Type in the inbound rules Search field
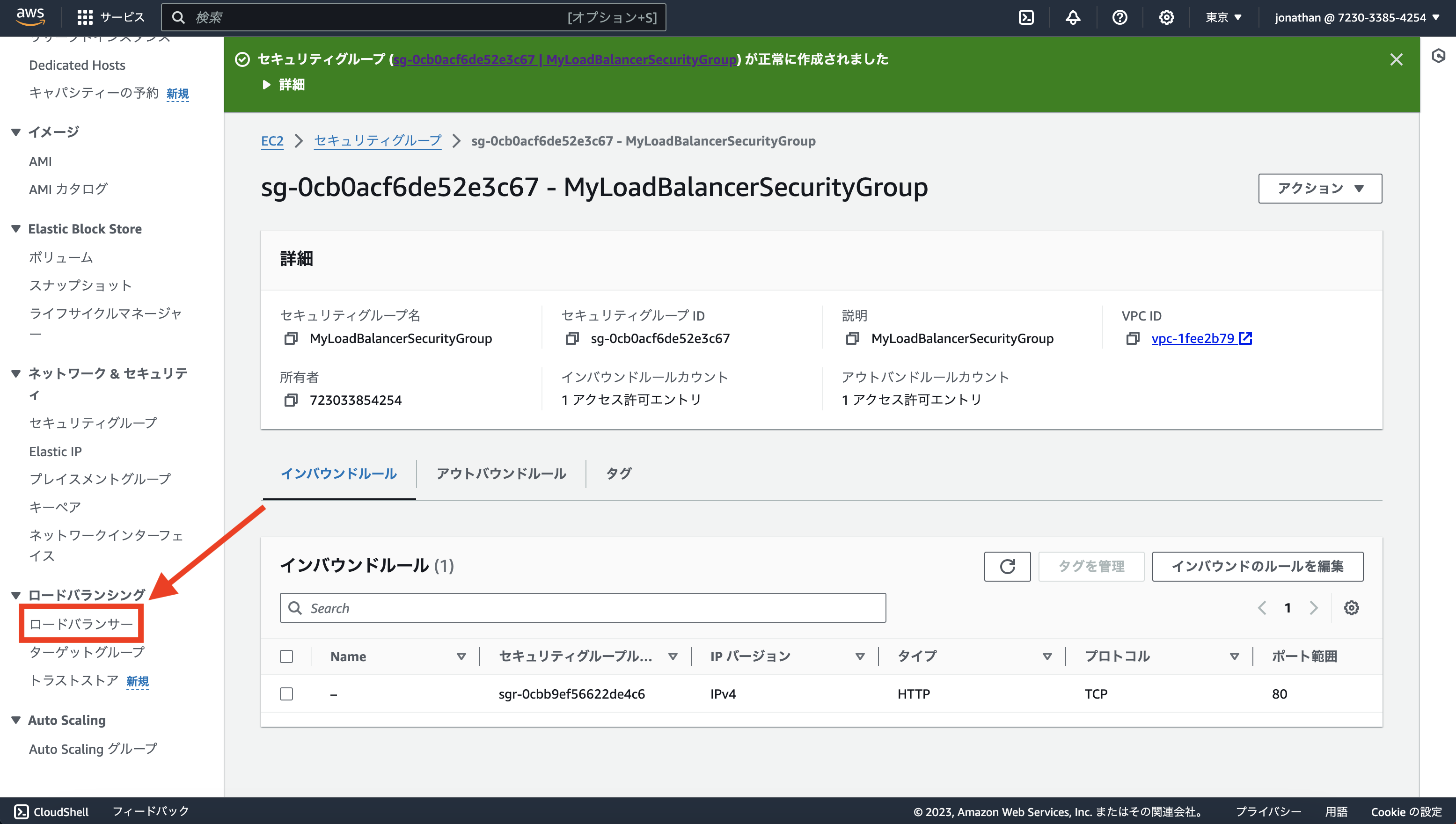 point(583,608)
